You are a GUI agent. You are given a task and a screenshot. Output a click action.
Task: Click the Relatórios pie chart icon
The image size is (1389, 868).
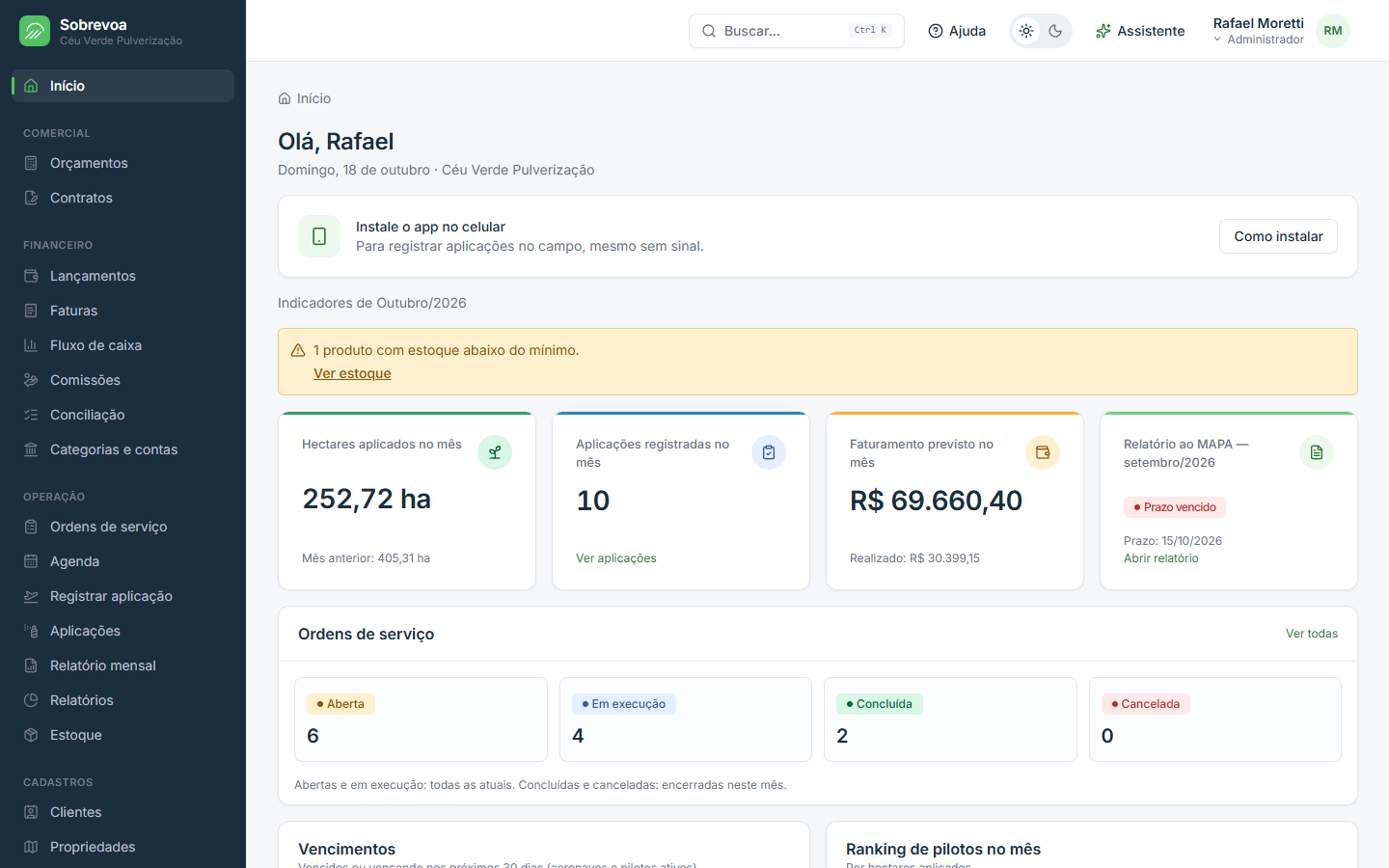point(31,700)
